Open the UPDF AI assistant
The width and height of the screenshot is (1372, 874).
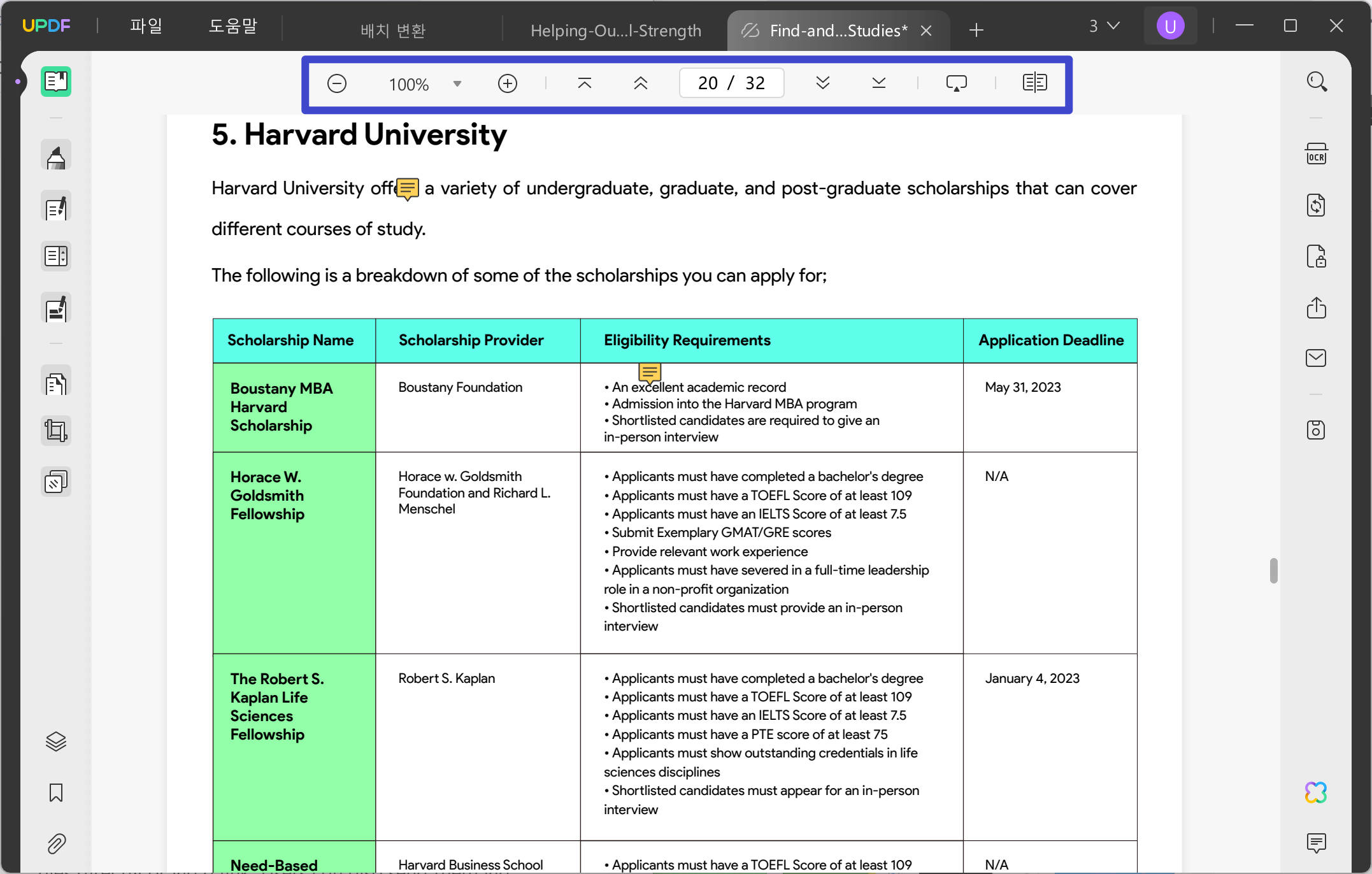pyautogui.click(x=1317, y=792)
